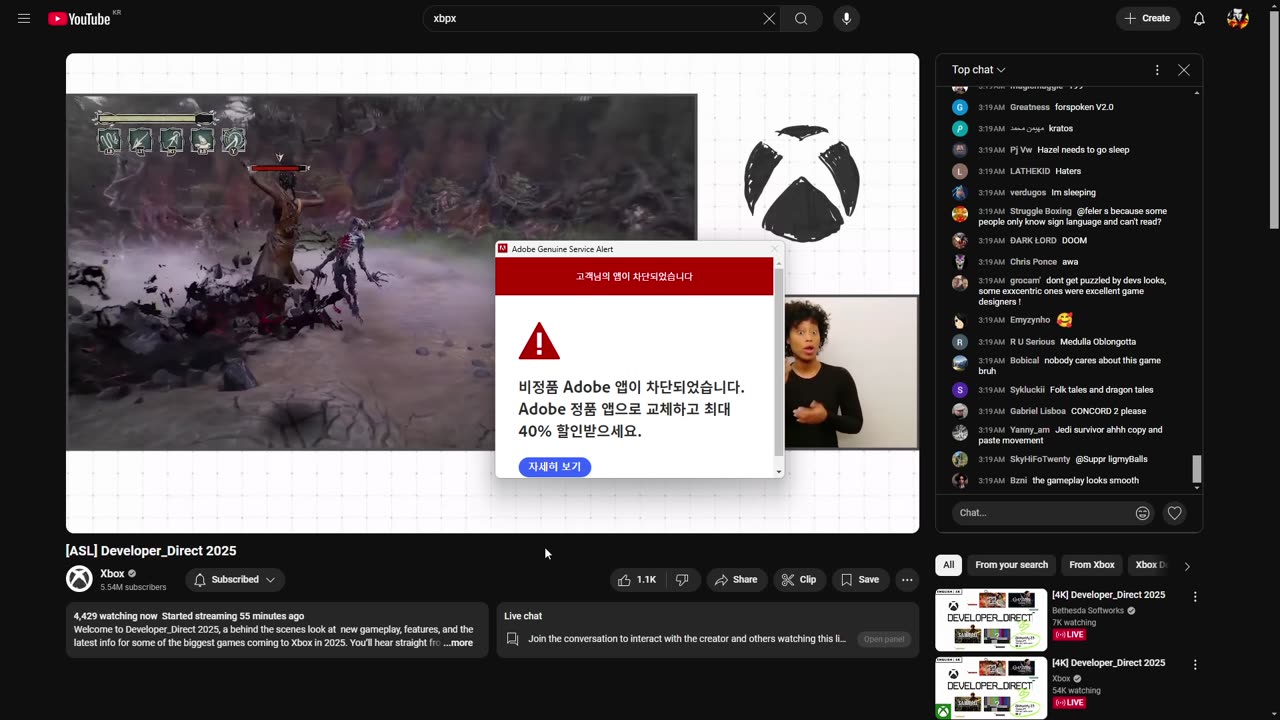This screenshot has width=1280, height=720.
Task: Click the SkyHiFoTwenty chat message
Action: click(1111, 459)
